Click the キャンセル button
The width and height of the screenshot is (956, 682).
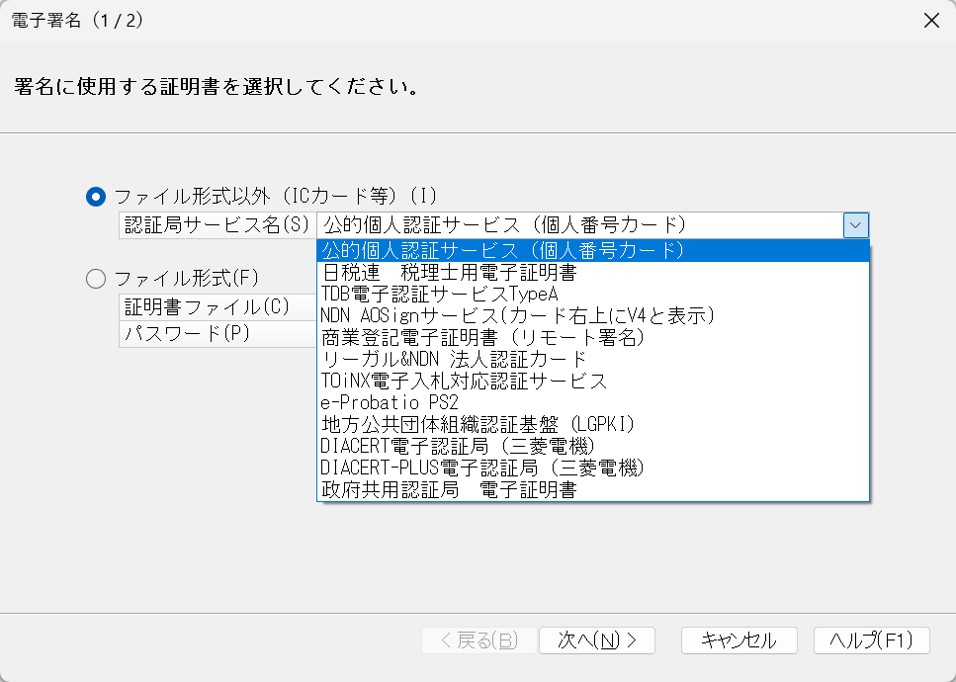[739, 641]
